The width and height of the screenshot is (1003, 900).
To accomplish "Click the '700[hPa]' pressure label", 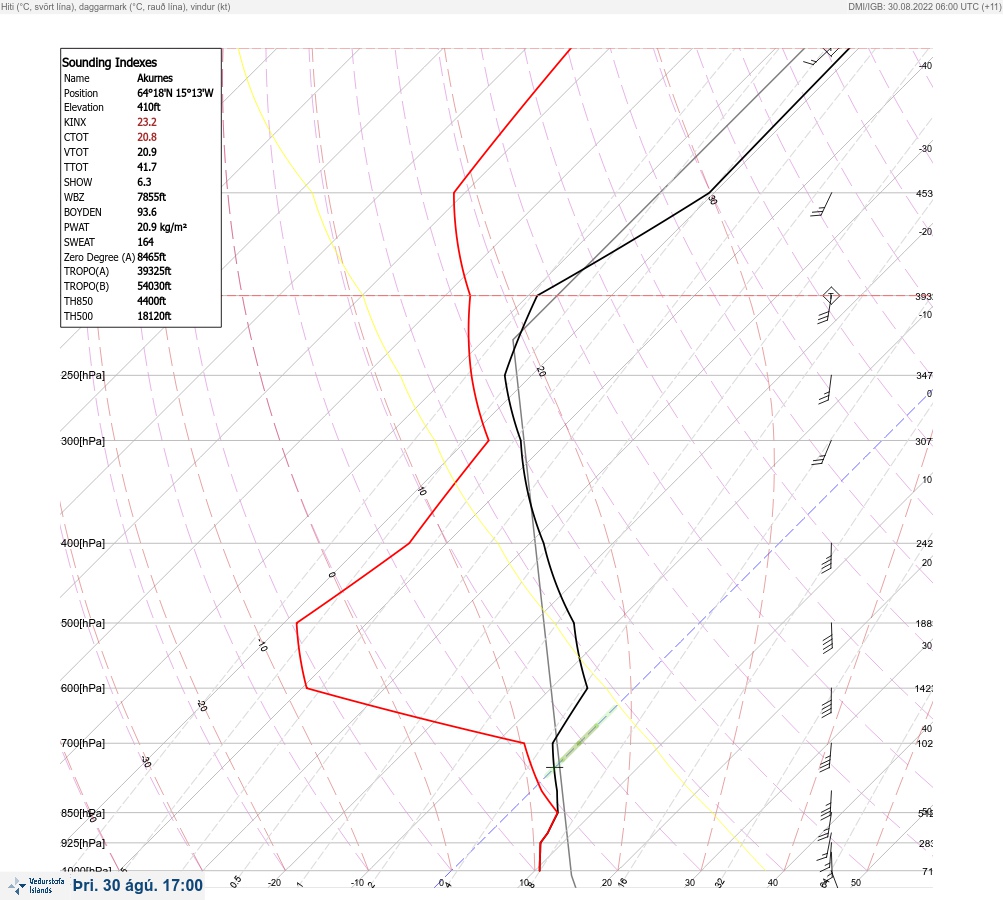I will point(83,743).
